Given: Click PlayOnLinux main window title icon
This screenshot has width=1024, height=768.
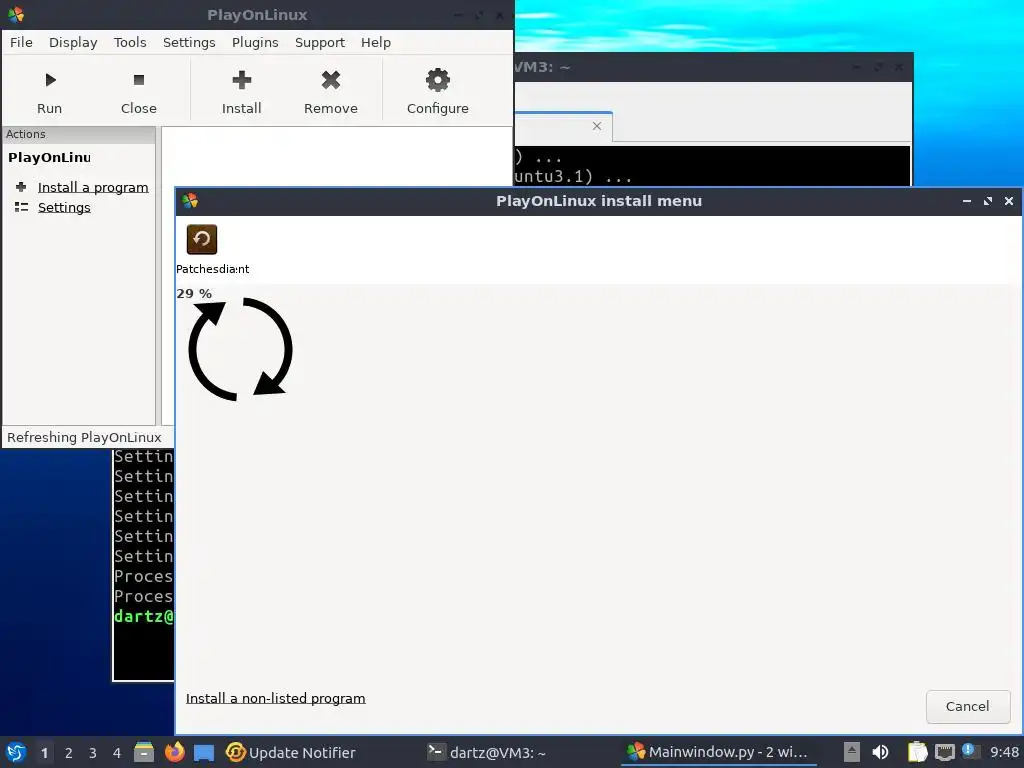Looking at the screenshot, I should 16,14.
